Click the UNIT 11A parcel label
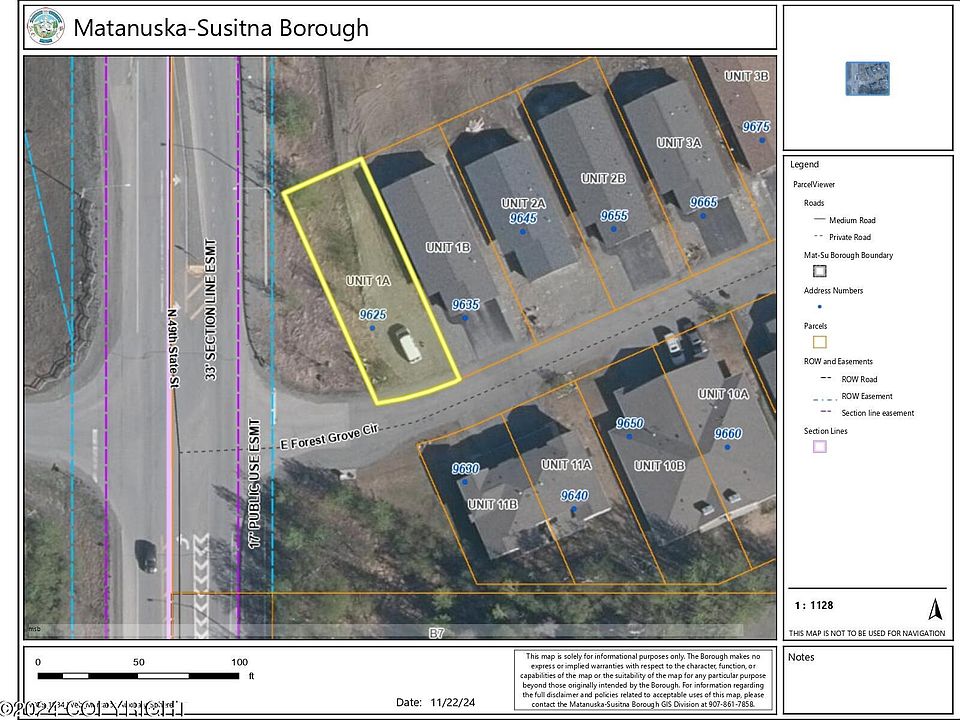This screenshot has height=720, width=960. click(566, 465)
